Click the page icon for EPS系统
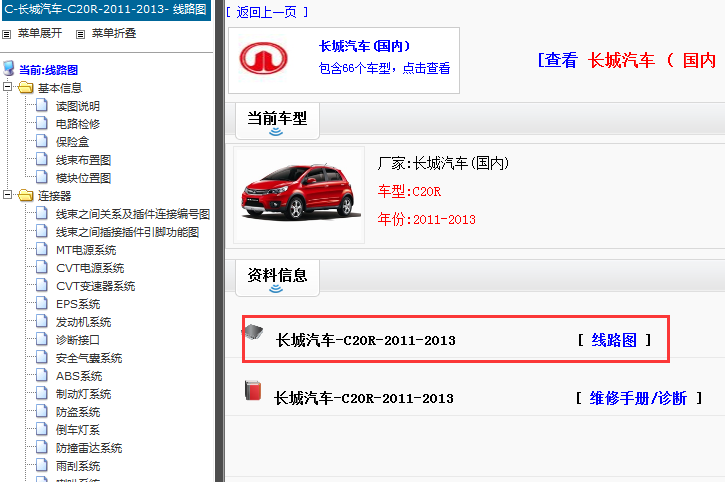 coord(42,303)
